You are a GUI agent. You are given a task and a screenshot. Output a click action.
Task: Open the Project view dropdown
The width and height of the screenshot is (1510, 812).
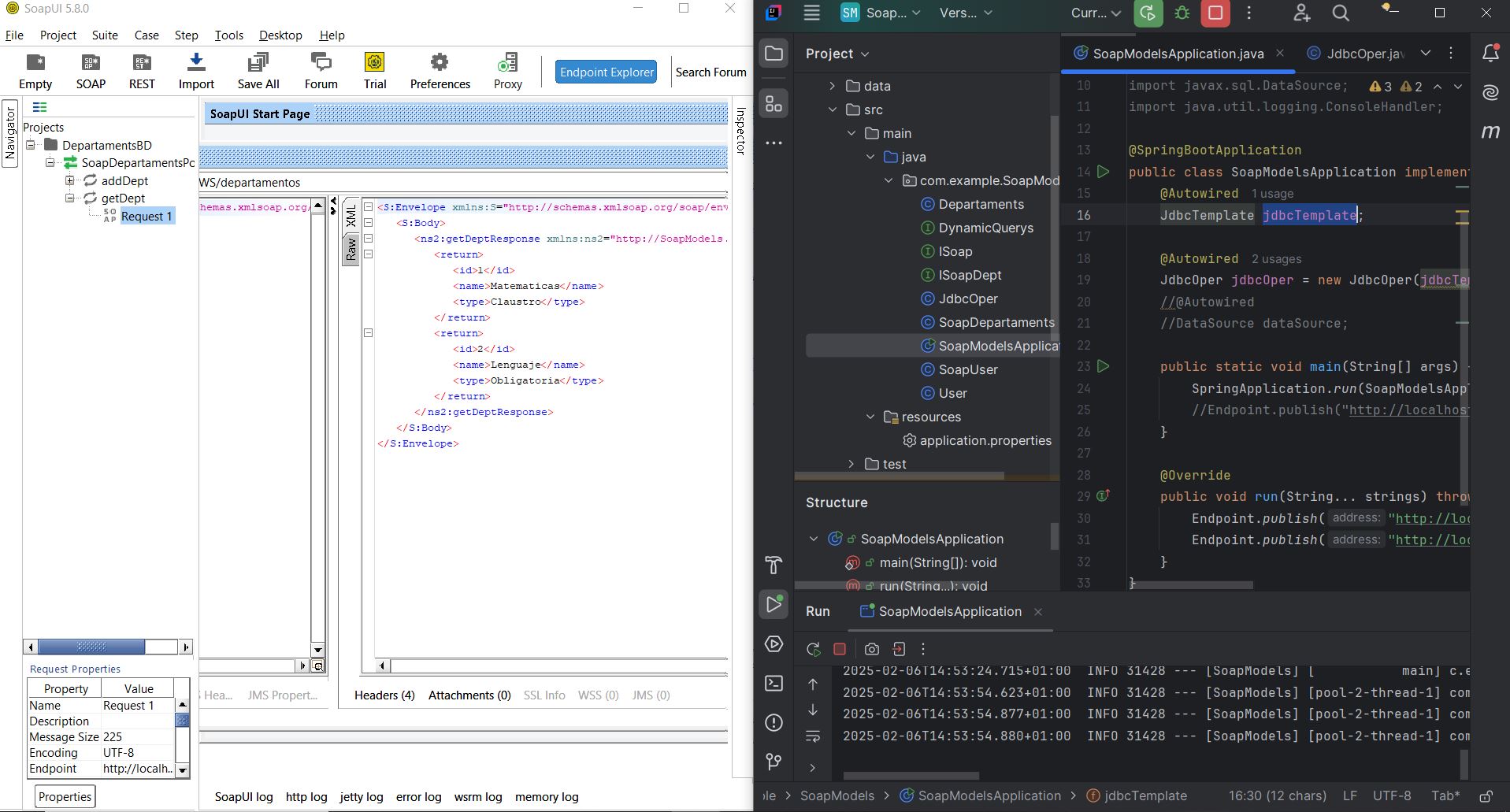point(837,54)
